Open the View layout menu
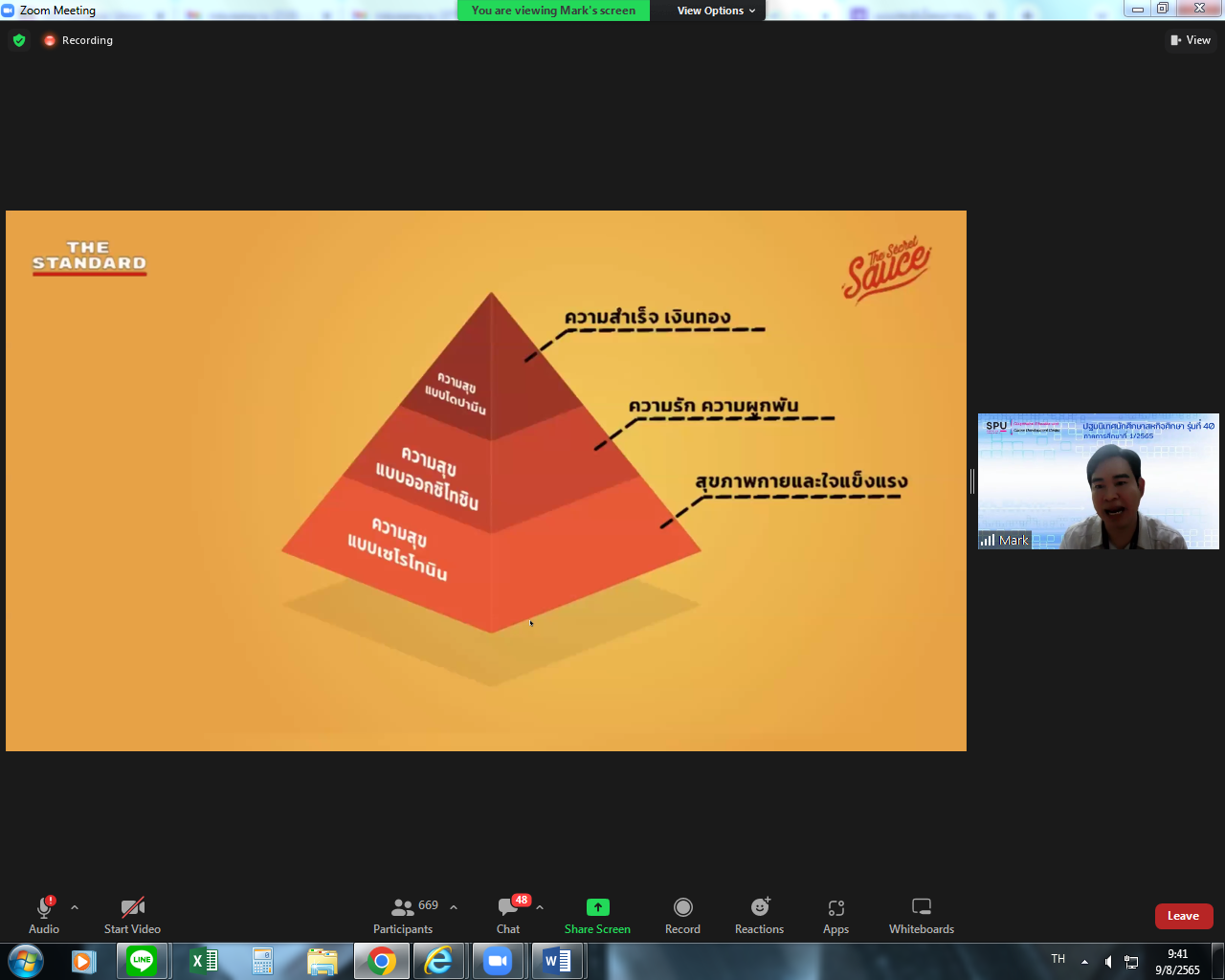Viewport: 1225px width, 980px height. [1190, 40]
